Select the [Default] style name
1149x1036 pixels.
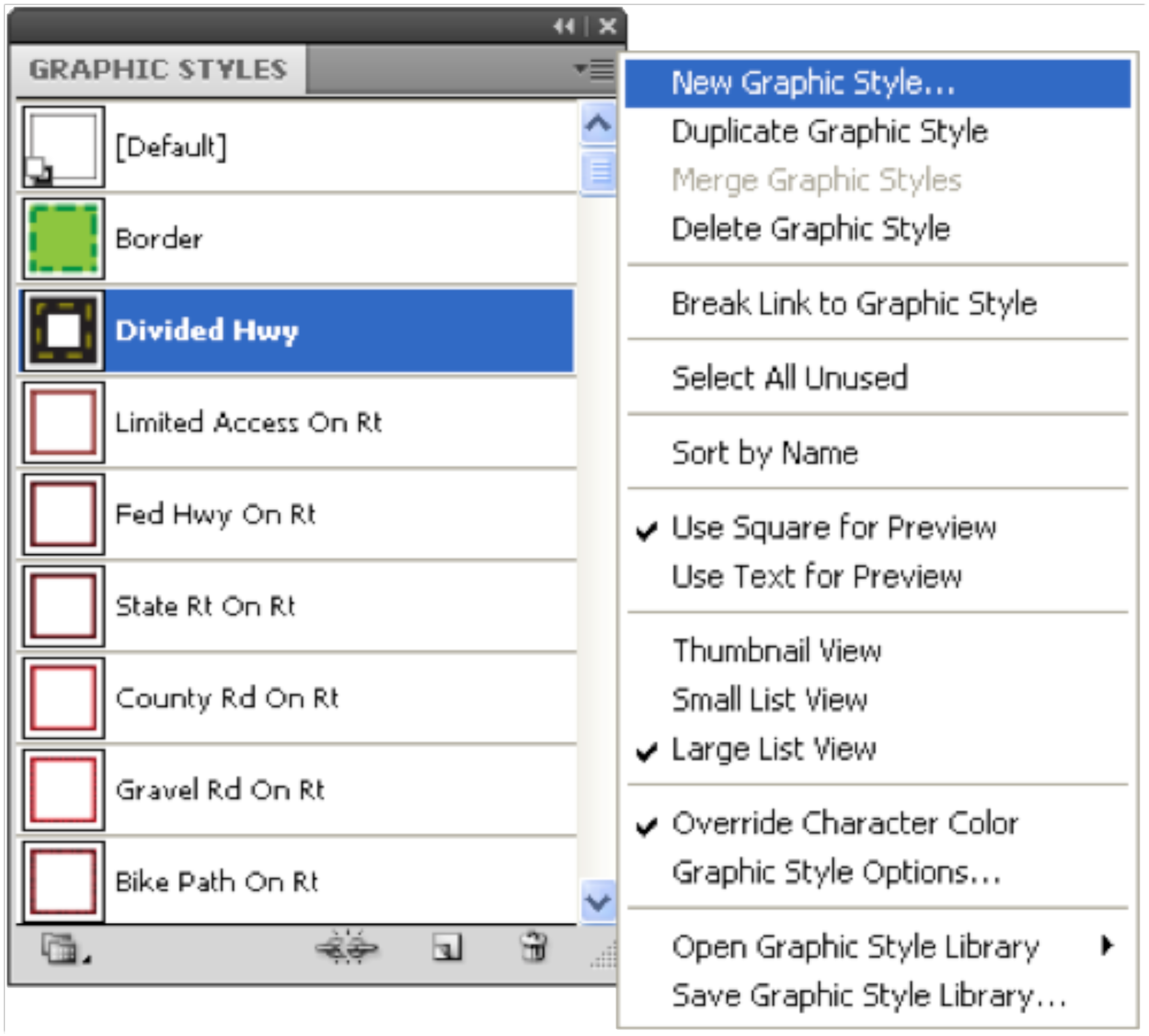click(x=171, y=147)
